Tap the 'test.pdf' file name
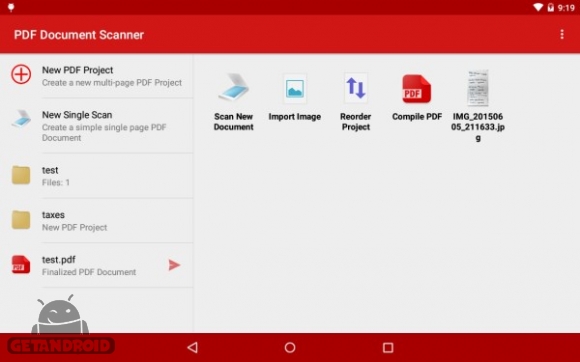 click(58, 260)
